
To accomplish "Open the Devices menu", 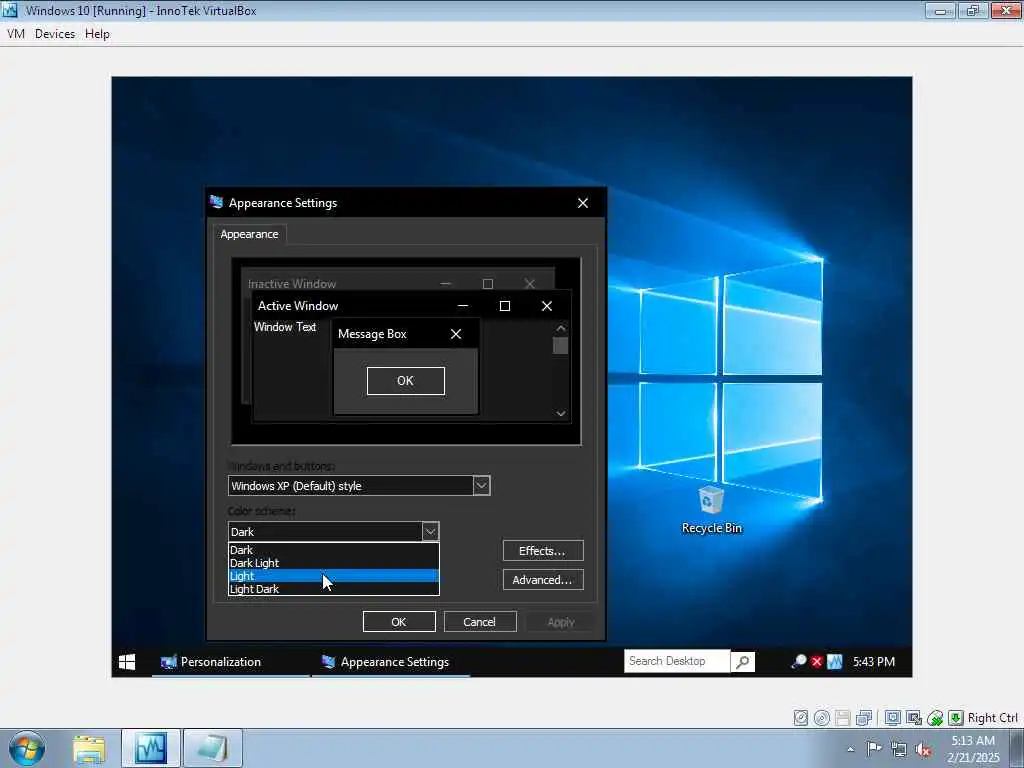I will tap(55, 34).
